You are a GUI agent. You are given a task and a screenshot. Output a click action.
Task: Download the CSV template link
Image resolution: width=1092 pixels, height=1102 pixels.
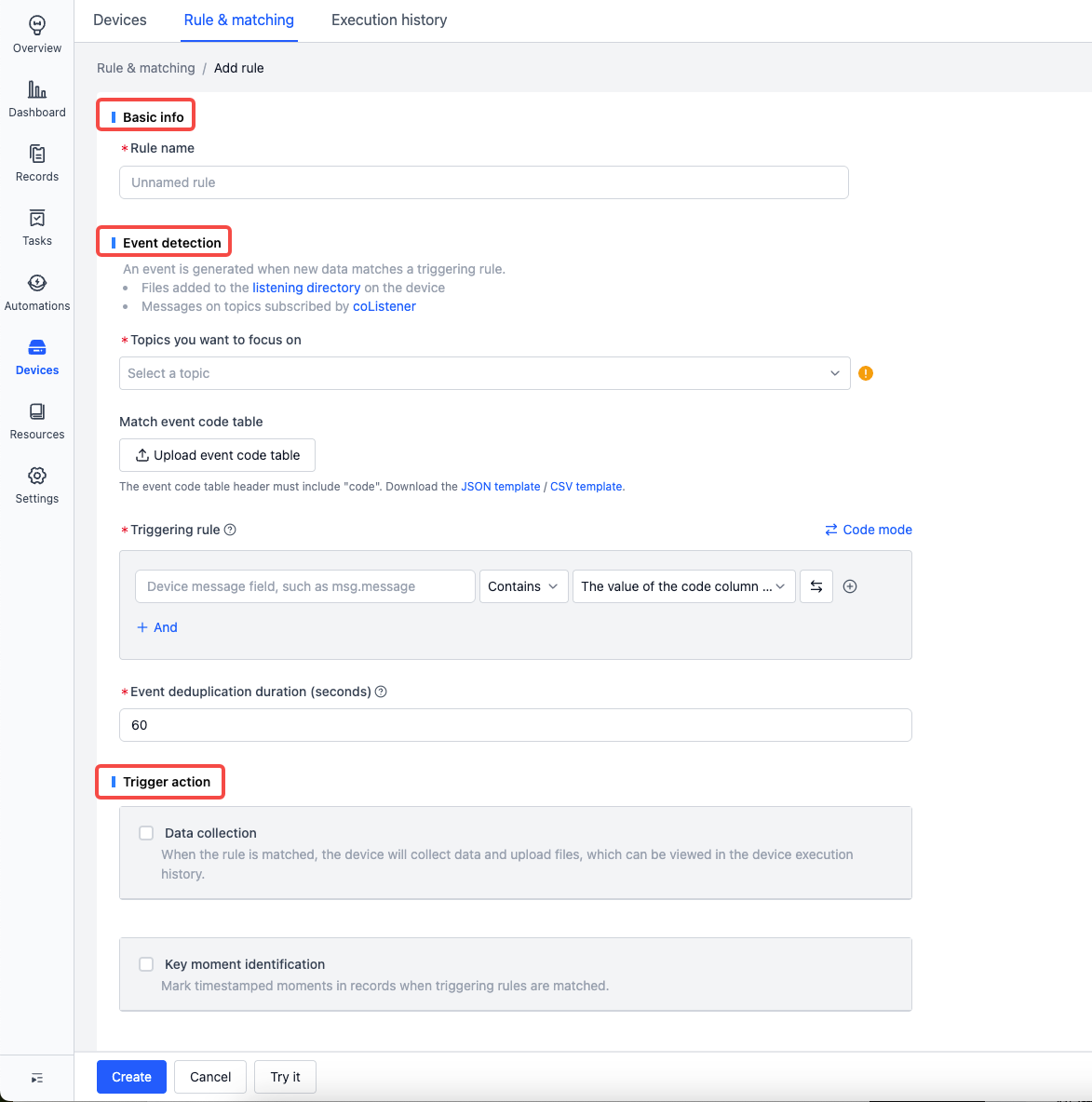point(586,487)
